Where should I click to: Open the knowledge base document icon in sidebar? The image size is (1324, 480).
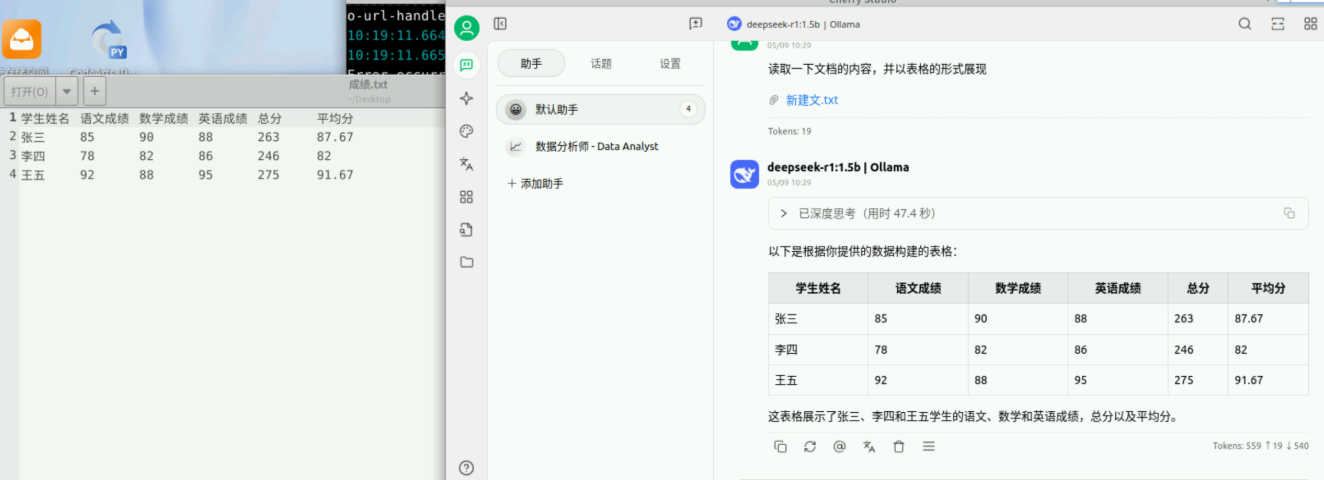pos(466,230)
